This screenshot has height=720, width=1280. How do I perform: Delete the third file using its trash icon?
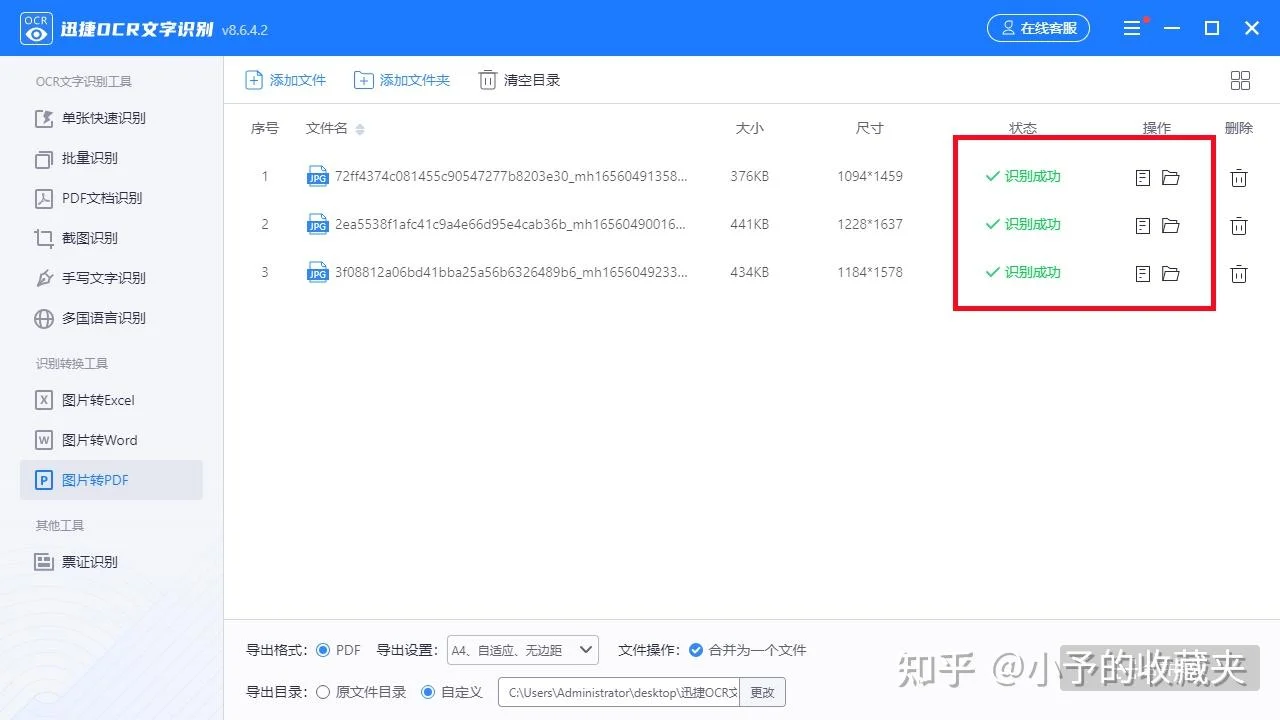(1239, 273)
